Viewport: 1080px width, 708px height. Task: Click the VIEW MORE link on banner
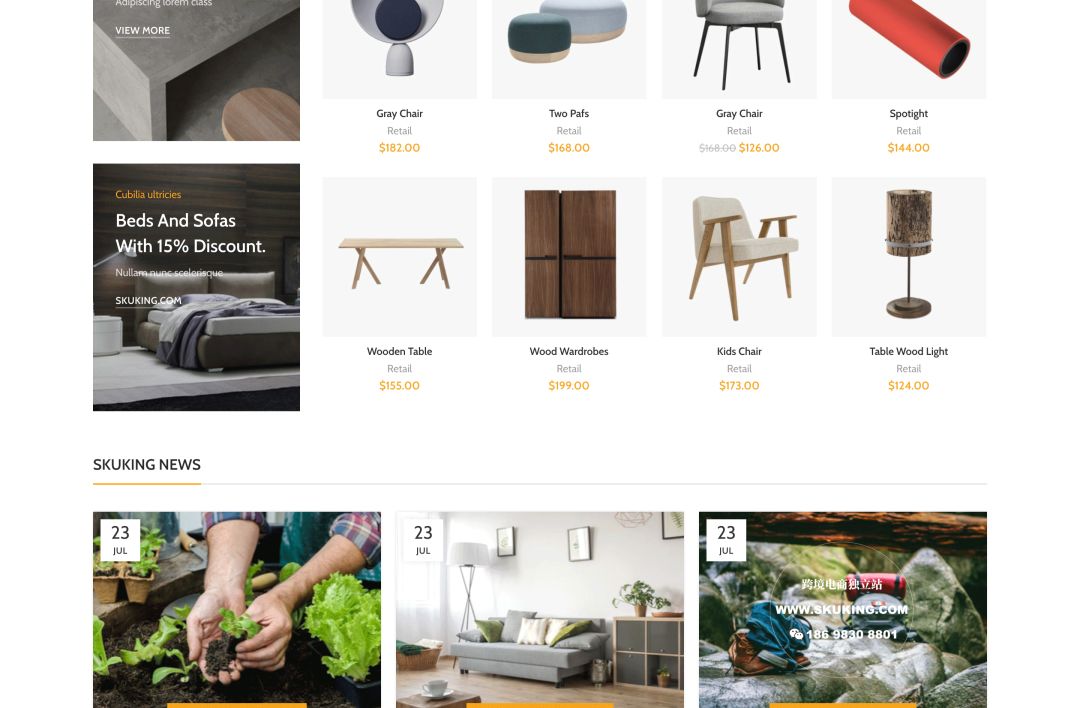pyautogui.click(x=143, y=30)
